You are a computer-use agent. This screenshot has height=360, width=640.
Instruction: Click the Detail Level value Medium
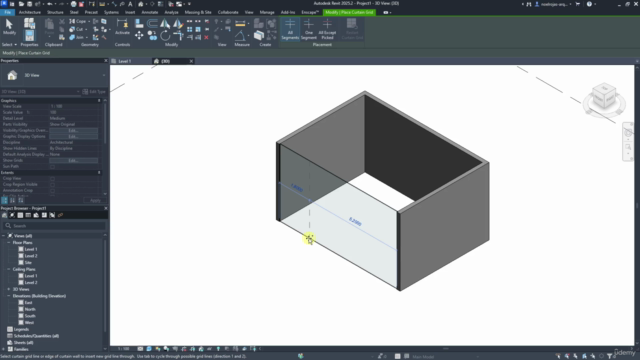73,118
